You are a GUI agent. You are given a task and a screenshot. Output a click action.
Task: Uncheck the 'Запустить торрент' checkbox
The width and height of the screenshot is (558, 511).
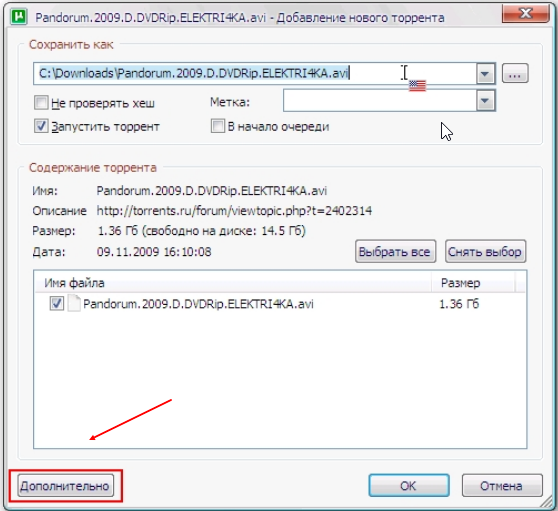click(41, 126)
